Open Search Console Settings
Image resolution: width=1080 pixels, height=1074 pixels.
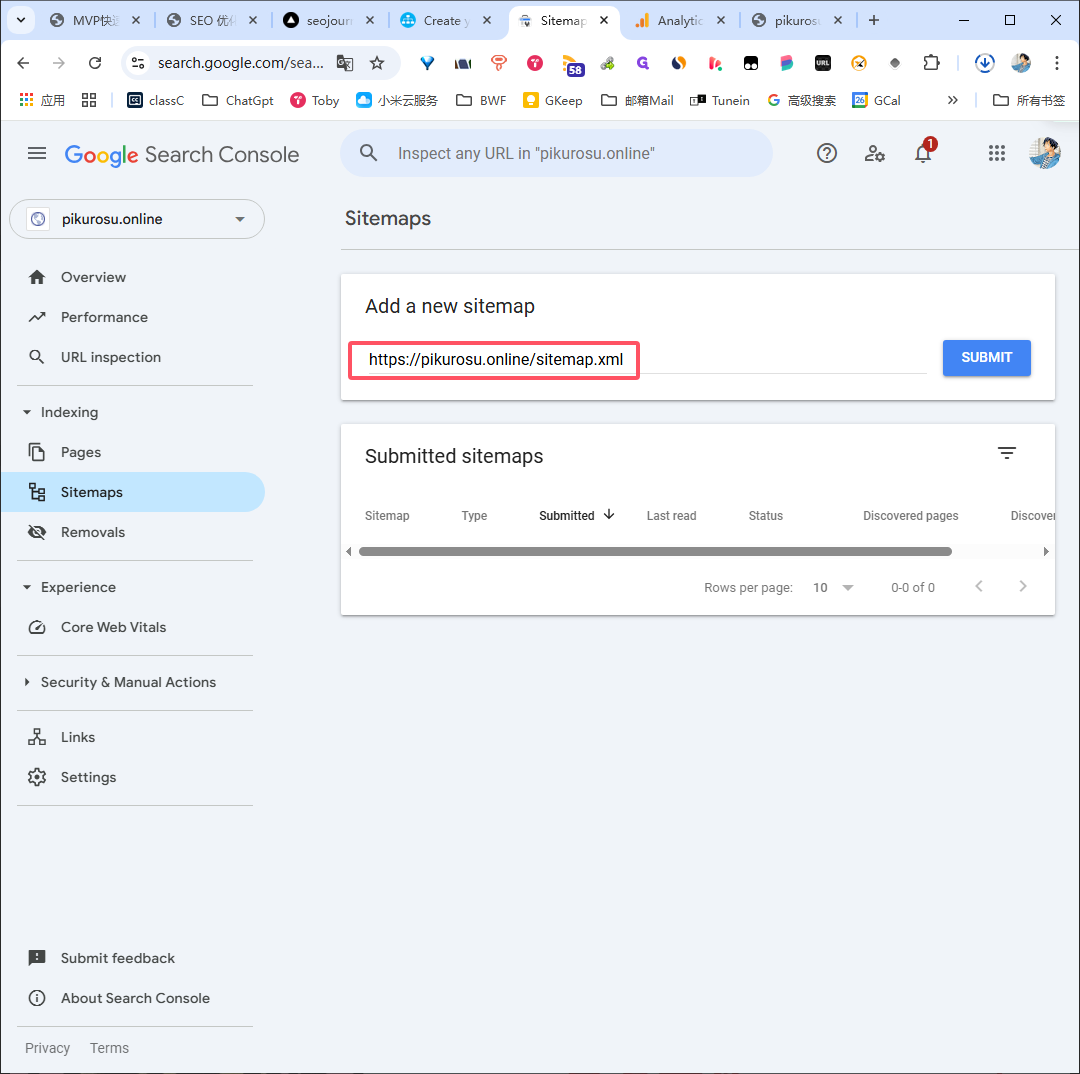[x=88, y=777]
